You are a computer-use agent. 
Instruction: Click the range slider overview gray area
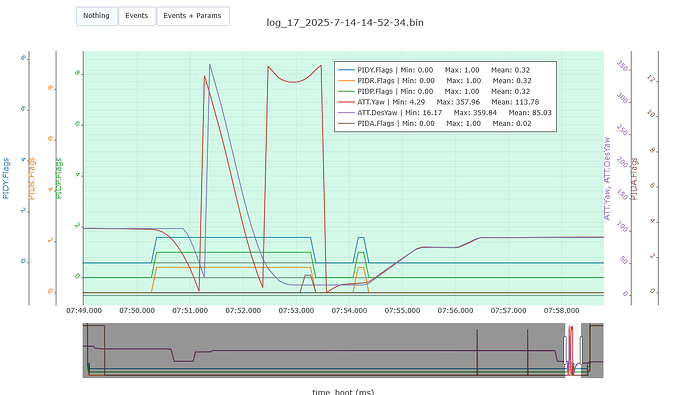click(x=323, y=350)
